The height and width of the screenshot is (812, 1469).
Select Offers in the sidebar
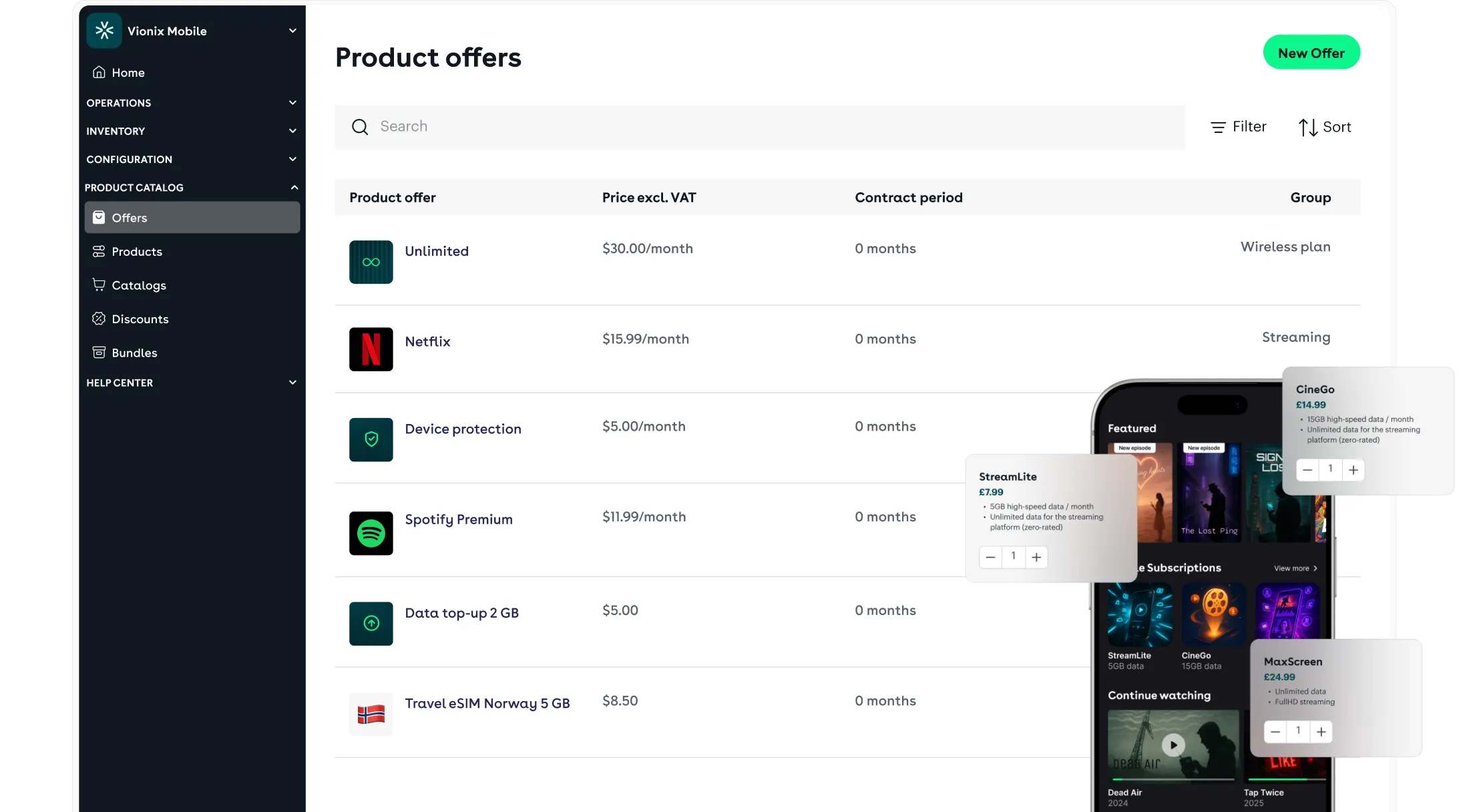pos(192,218)
